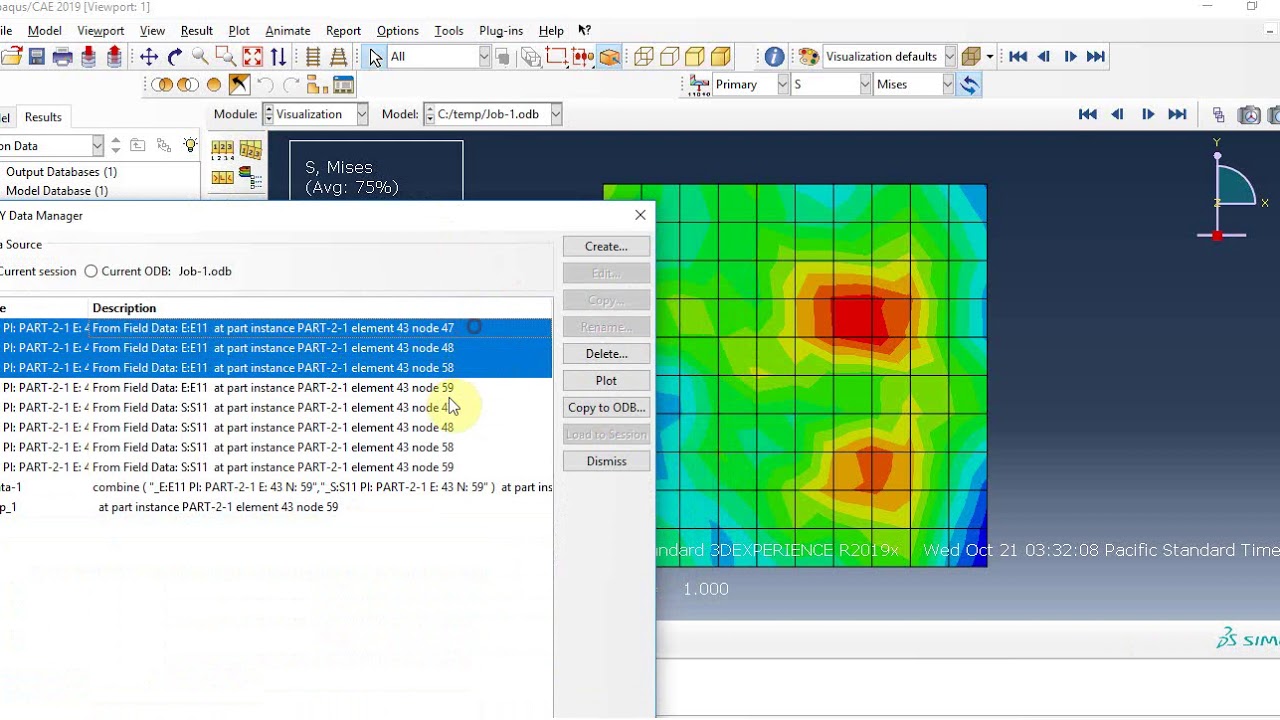Click the XY Data Manager toolbox icon
1280x720 pixels.
(x=250, y=150)
